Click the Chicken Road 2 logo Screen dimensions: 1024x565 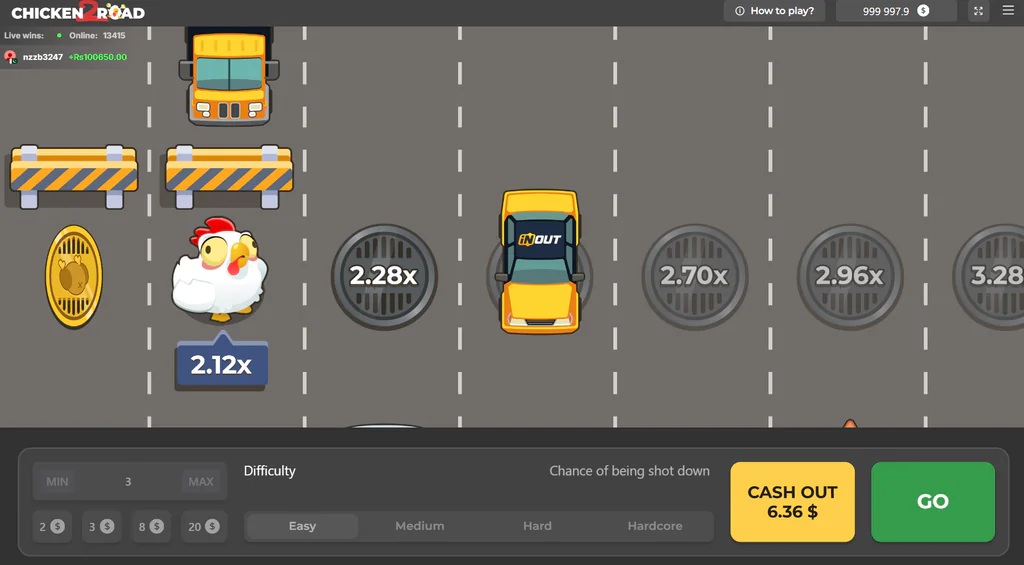point(78,12)
